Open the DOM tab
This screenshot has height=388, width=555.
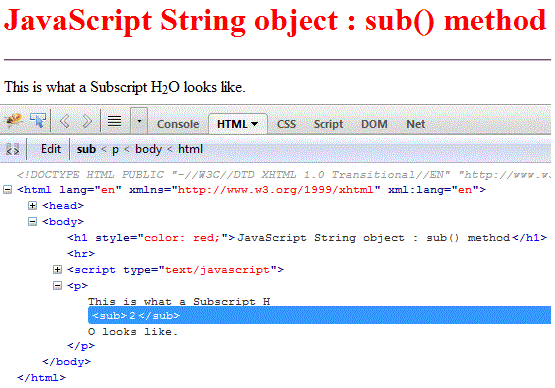(374, 124)
